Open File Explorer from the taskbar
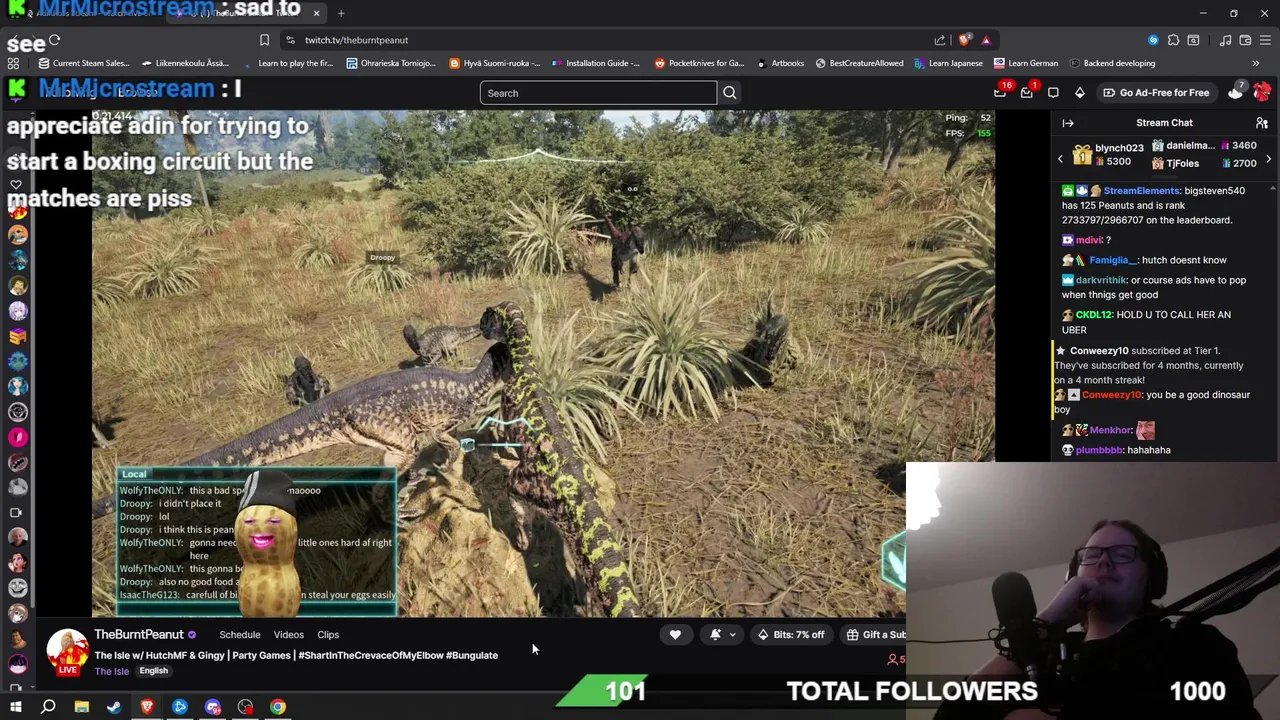Screen dimensions: 1280x720 pyautogui.click(x=82, y=707)
